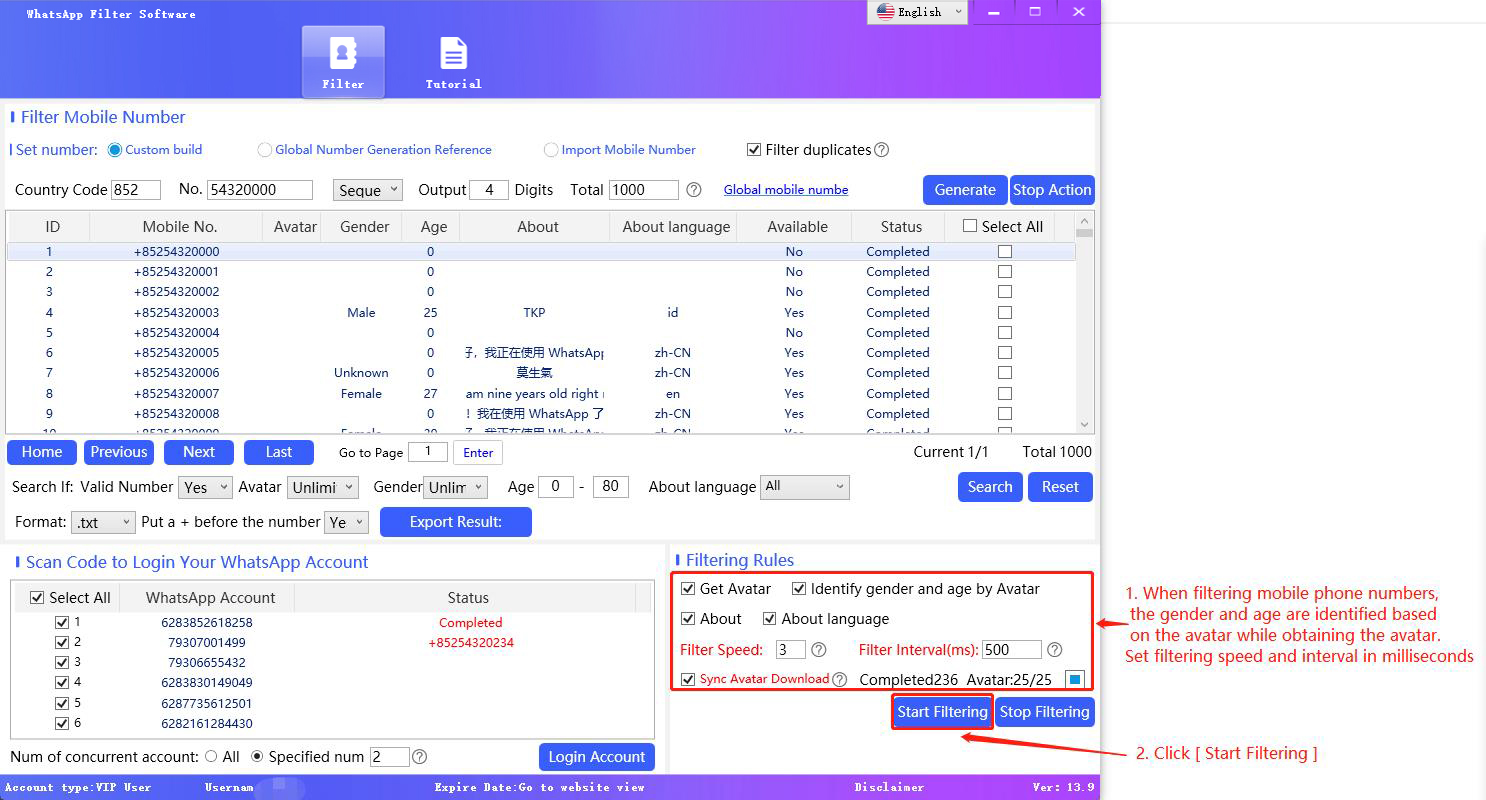The image size is (1486, 800).
Task: Select the All concurrent account radio
Action: click(x=211, y=757)
